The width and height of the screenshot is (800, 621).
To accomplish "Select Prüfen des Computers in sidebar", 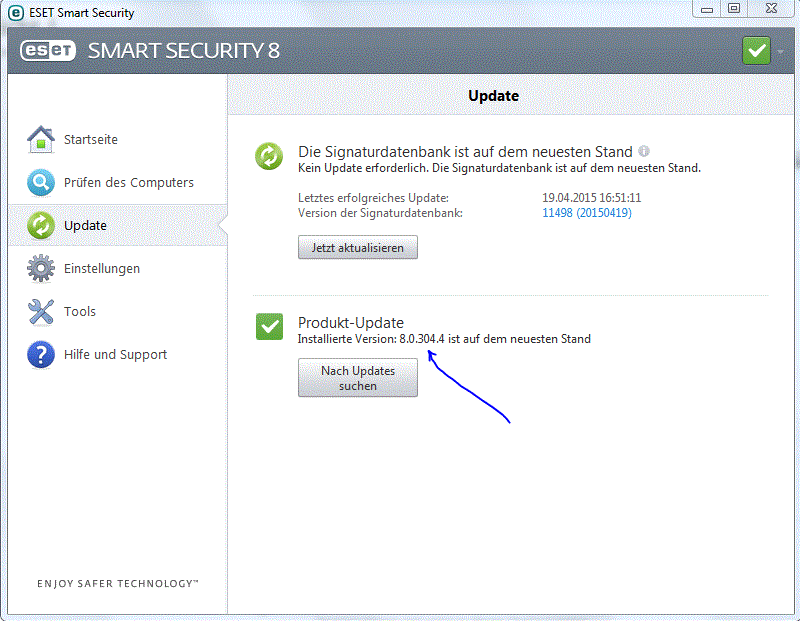I will click(x=128, y=183).
